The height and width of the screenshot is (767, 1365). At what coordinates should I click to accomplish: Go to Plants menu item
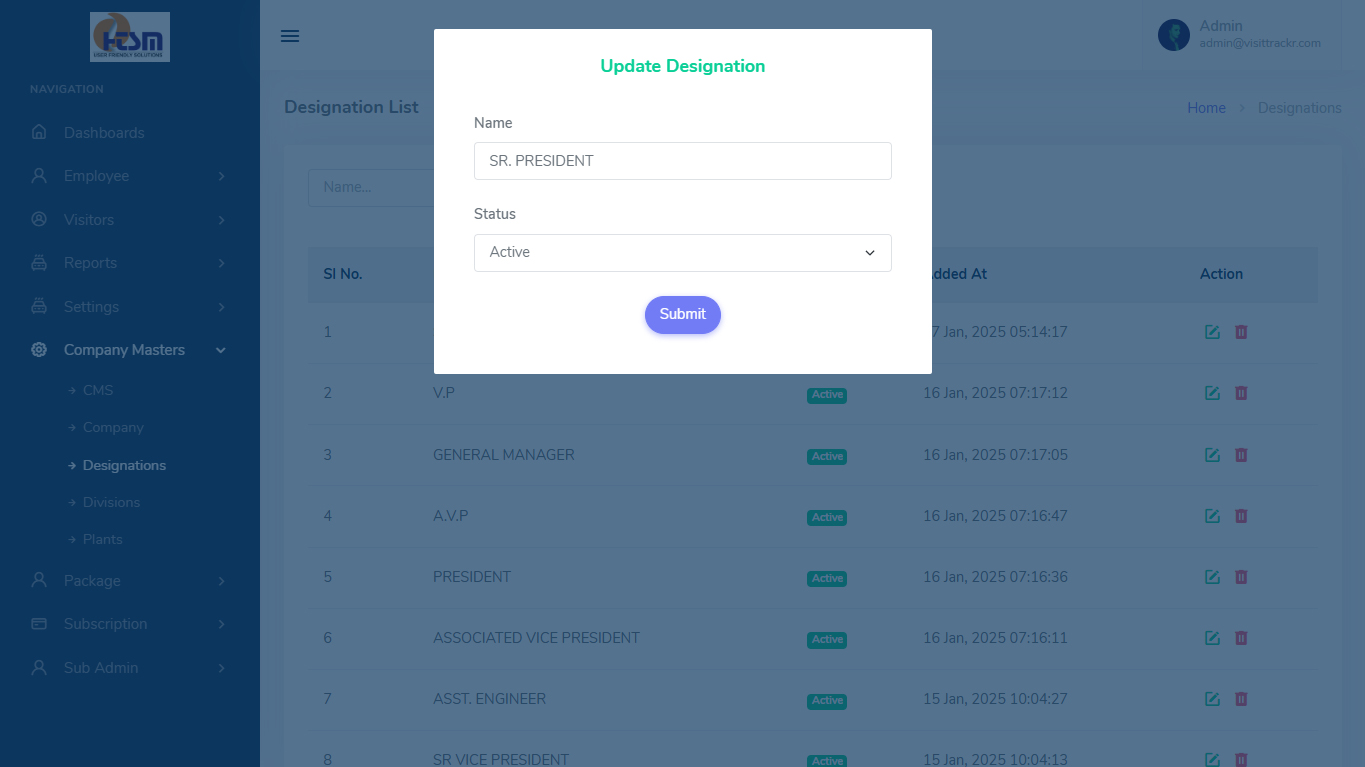coord(102,539)
